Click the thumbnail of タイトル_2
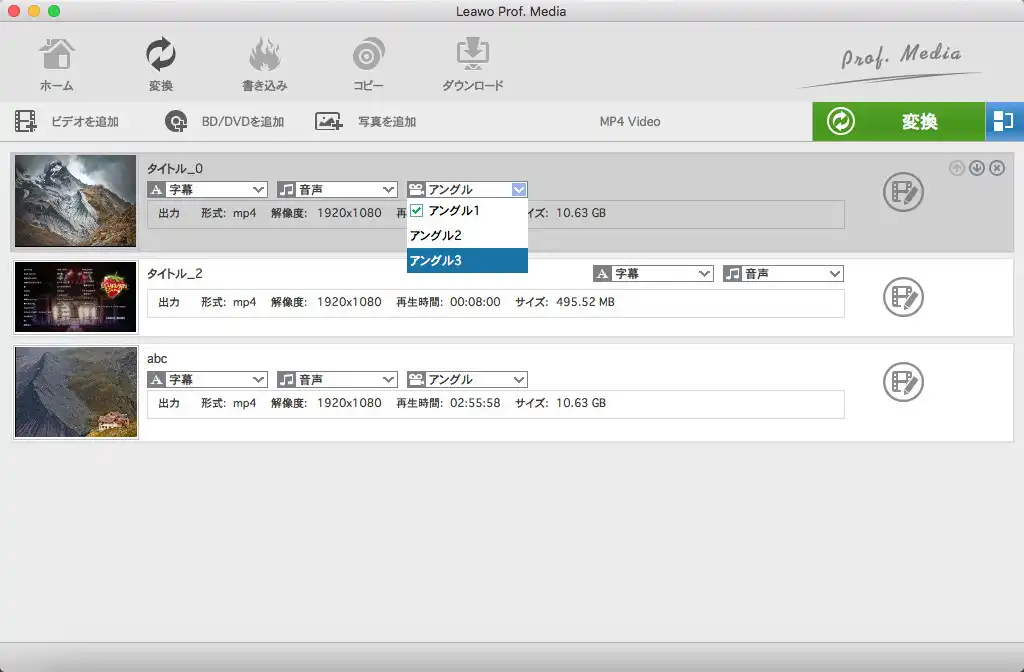The height and width of the screenshot is (672, 1024). click(75, 297)
